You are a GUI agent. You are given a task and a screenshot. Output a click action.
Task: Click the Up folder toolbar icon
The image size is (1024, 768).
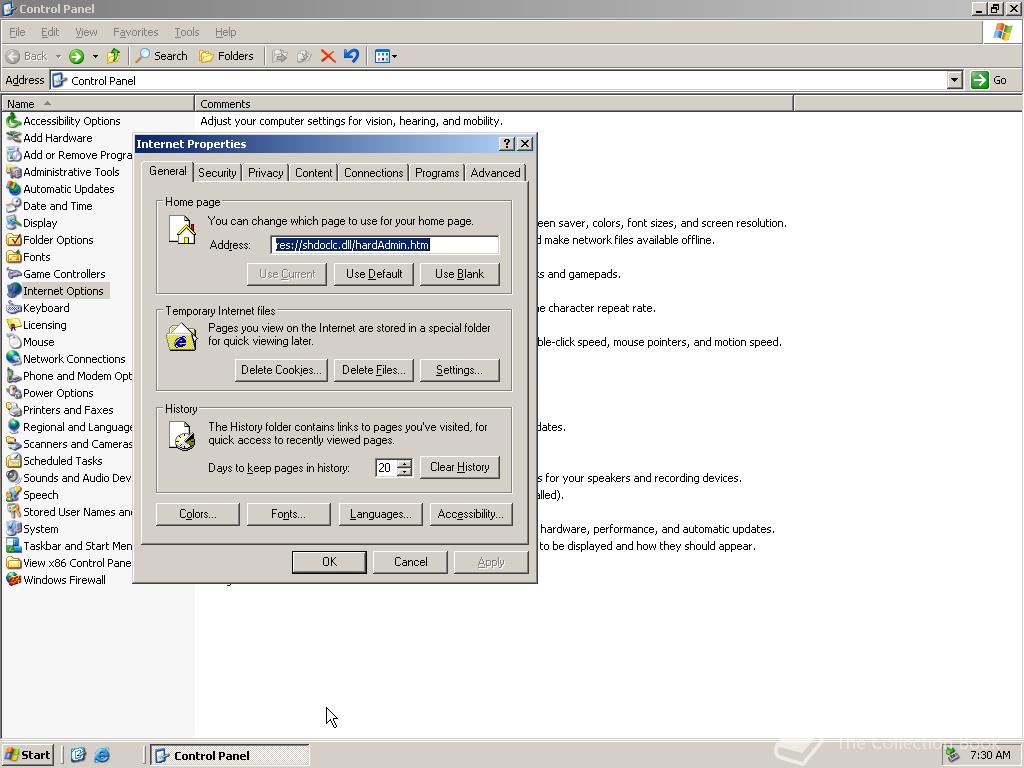coord(114,56)
